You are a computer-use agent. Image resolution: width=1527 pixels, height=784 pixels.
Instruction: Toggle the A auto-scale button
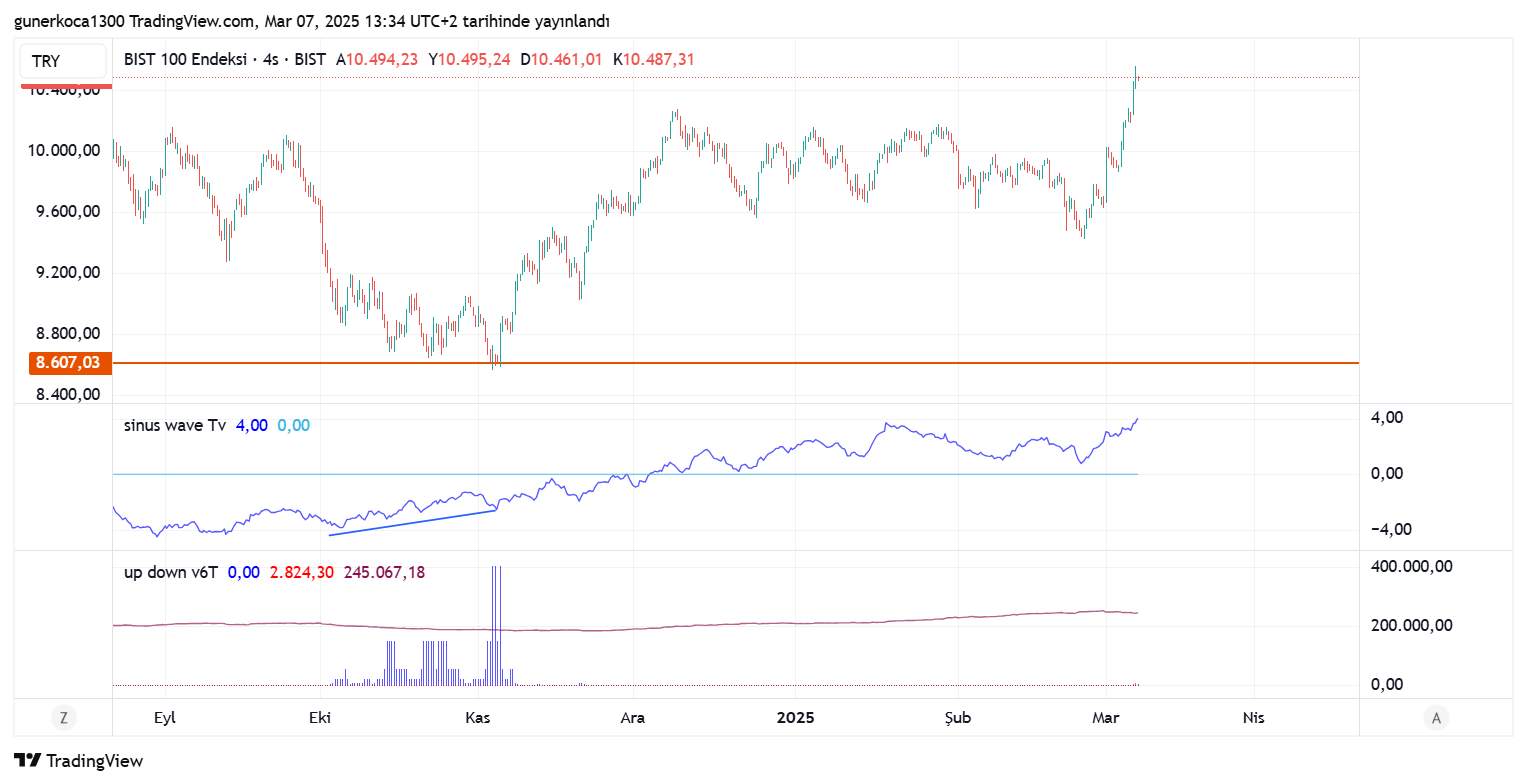pos(1436,717)
